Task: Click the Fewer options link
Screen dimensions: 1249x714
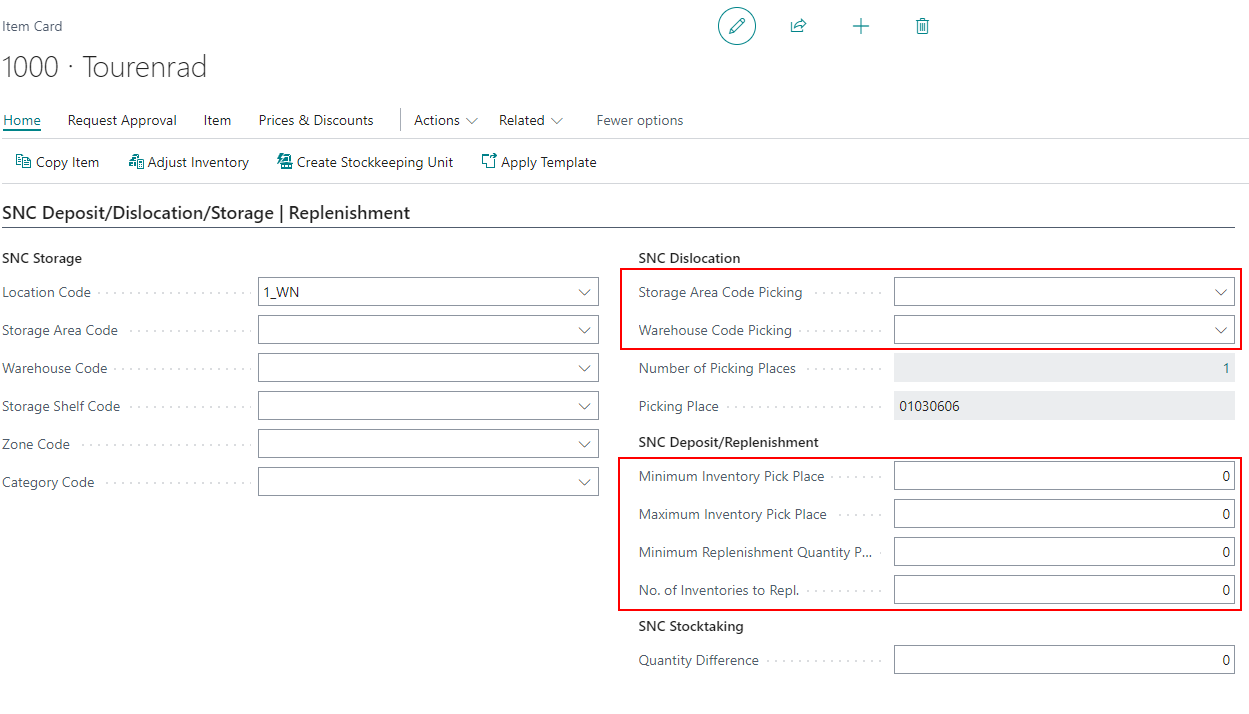Action: pos(640,120)
